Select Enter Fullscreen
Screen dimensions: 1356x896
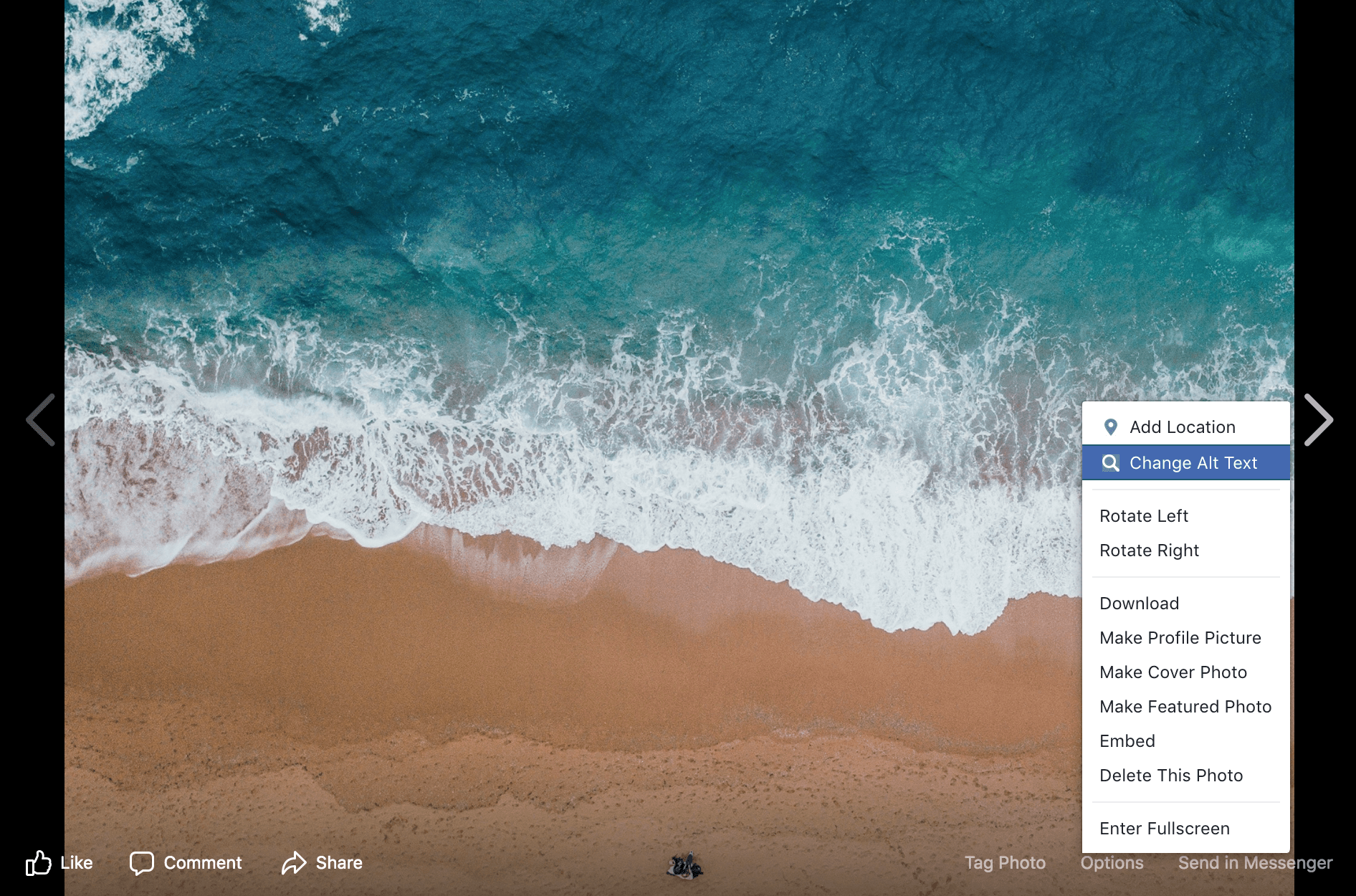[x=1186, y=829]
